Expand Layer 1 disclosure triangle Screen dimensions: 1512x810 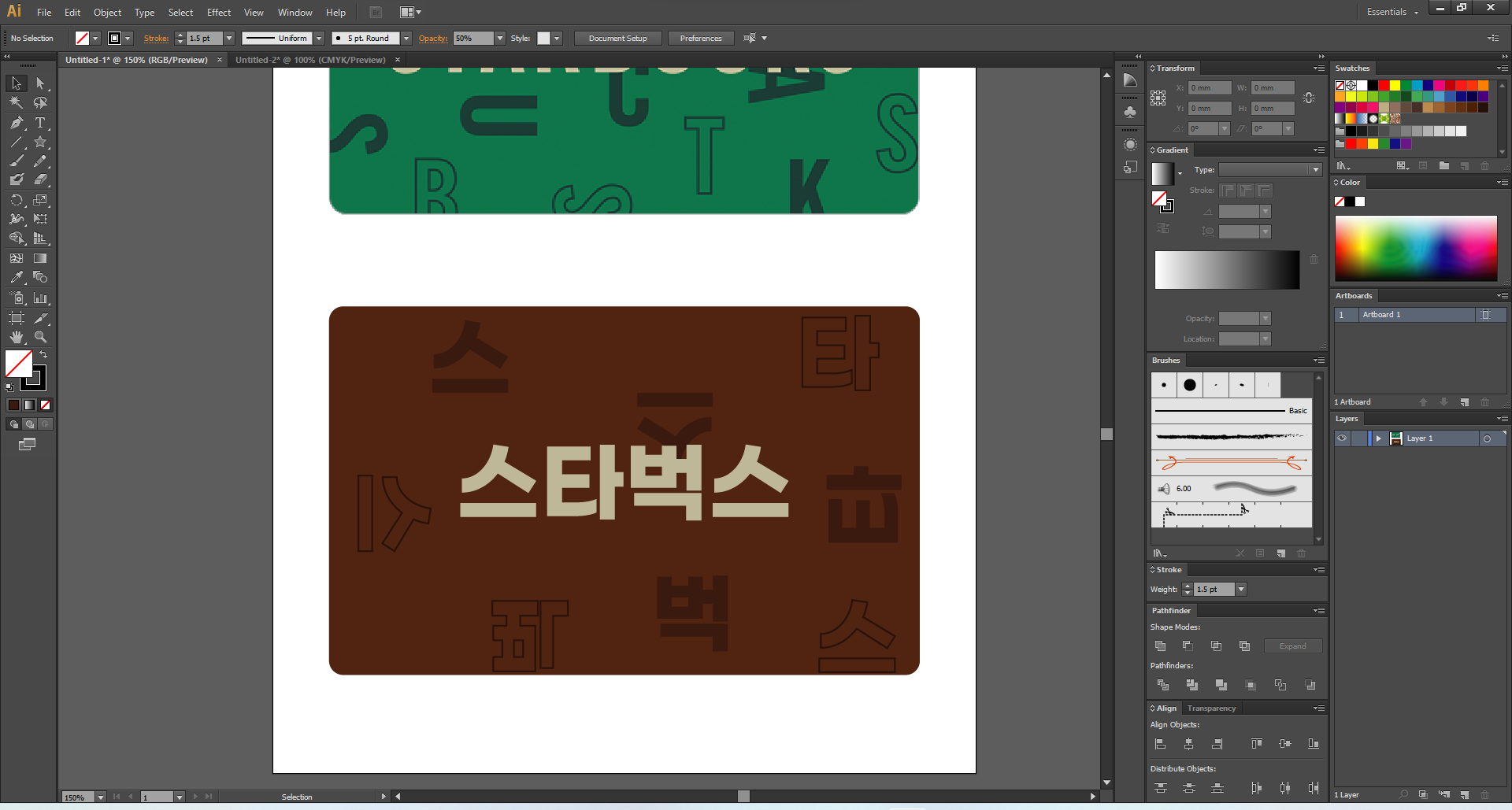coord(1378,438)
